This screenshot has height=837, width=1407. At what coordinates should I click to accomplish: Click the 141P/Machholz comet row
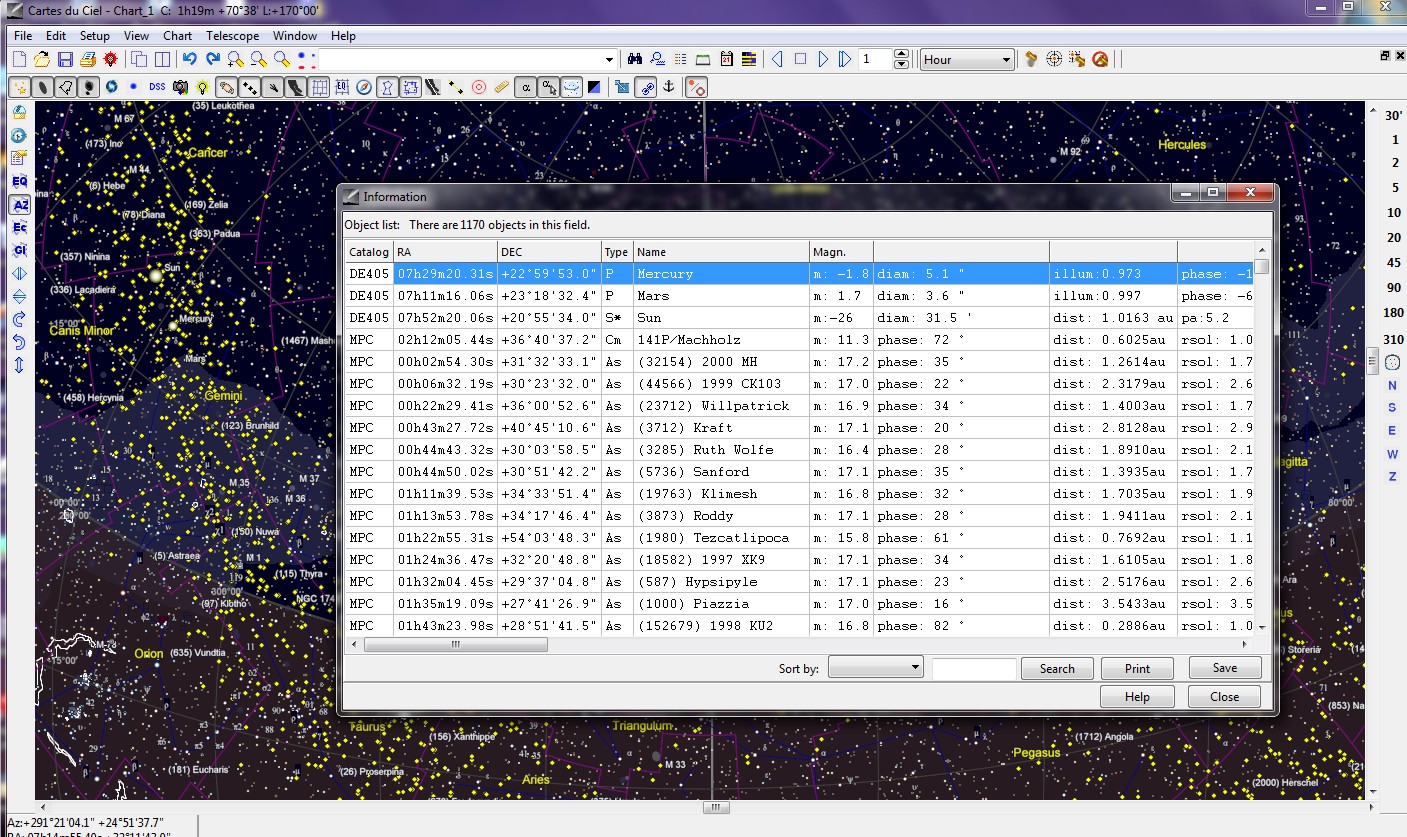800,340
